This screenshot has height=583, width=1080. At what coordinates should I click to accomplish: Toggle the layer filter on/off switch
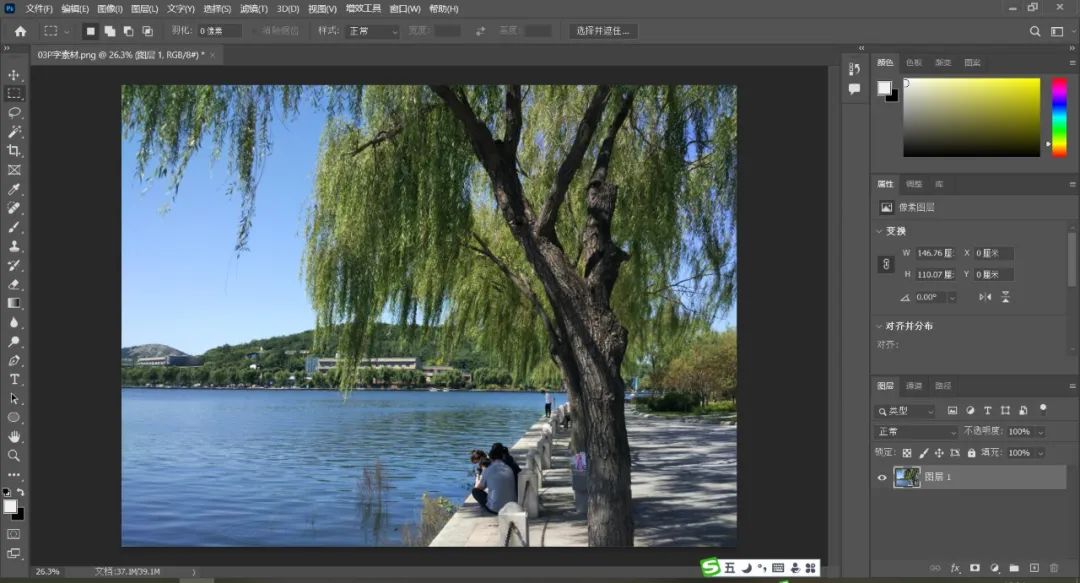(1043, 408)
